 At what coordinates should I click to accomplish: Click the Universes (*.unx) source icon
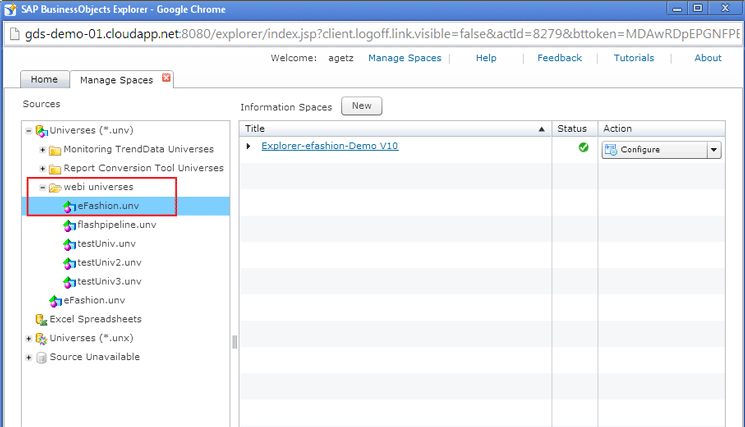(x=42, y=339)
